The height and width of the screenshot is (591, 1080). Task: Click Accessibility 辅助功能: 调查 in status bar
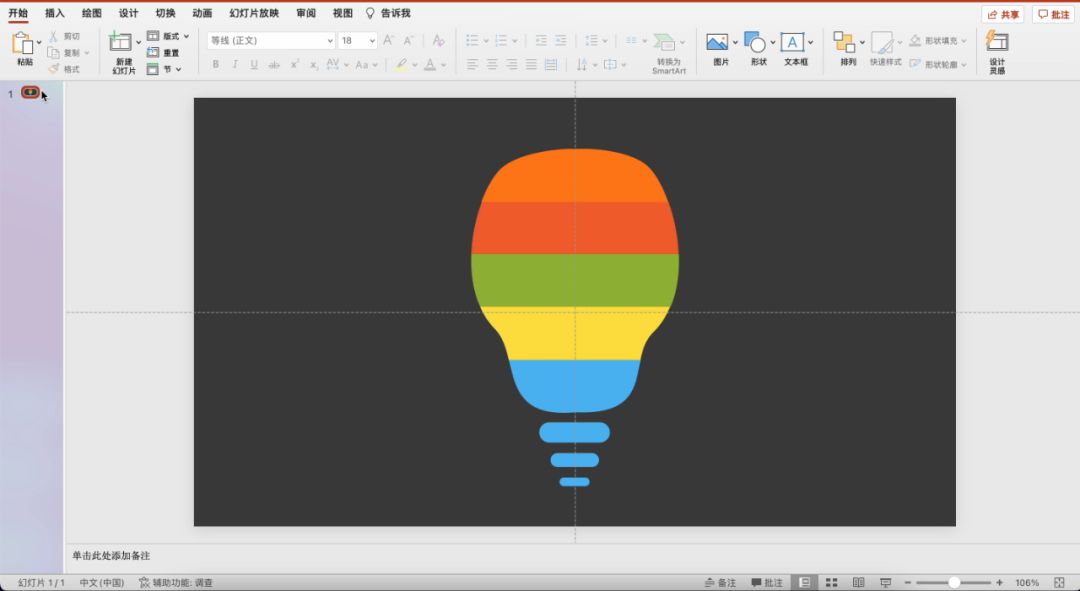pos(176,583)
